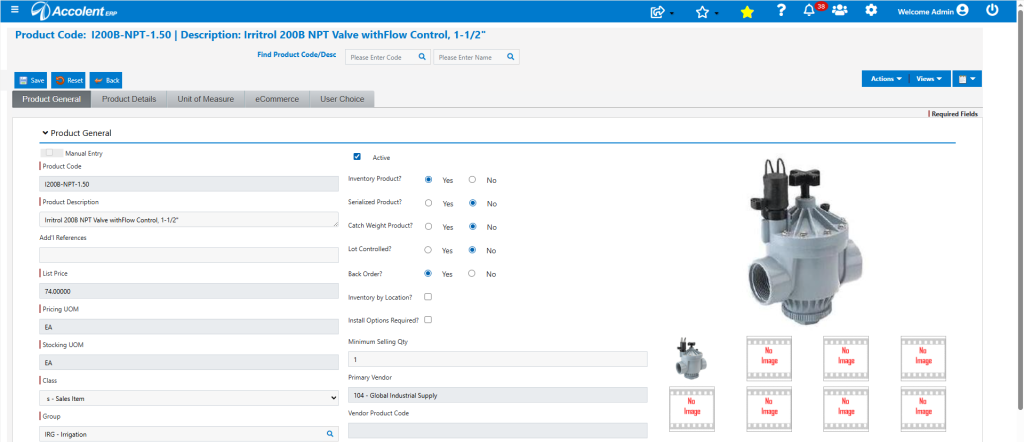Click the yellow filled star icon
Image resolution: width=1024 pixels, height=442 pixels.
click(747, 12)
